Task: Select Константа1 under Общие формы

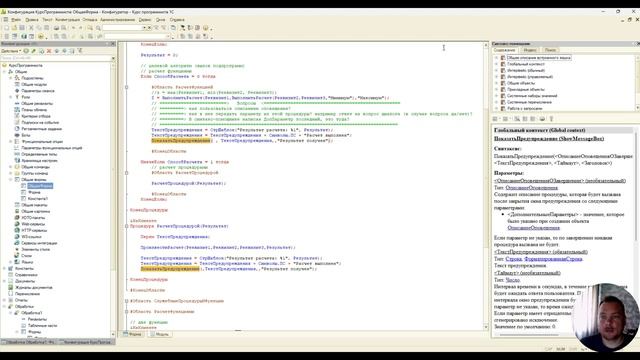Action: coord(38,198)
